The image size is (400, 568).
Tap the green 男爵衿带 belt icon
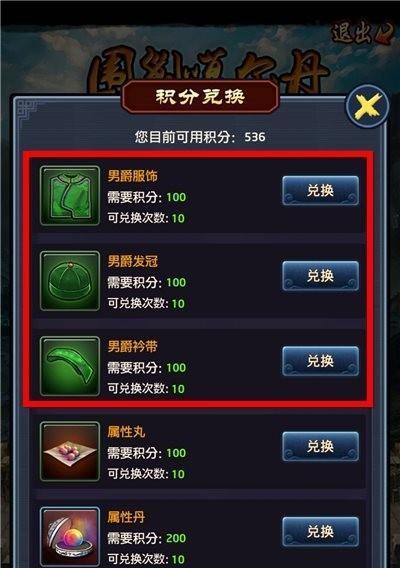70,366
